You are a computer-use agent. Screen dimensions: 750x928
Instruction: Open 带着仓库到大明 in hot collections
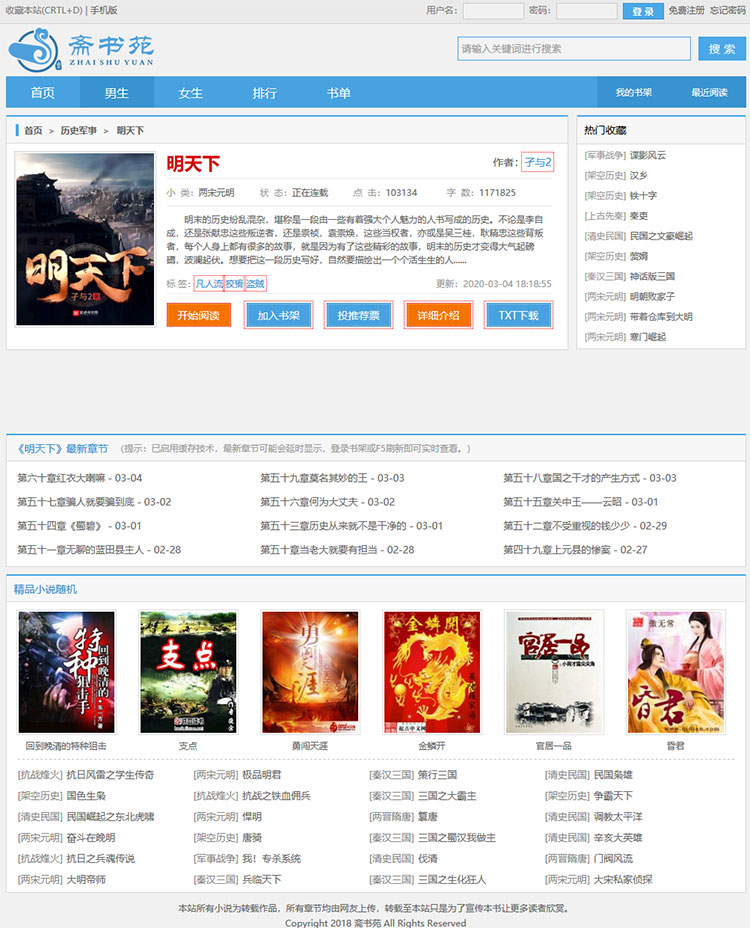(x=661, y=316)
